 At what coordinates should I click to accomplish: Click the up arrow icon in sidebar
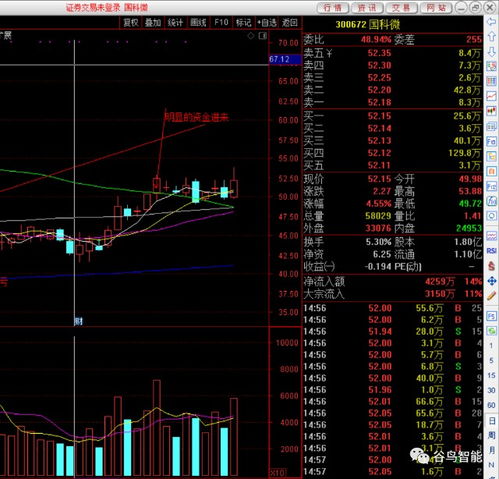coord(492,37)
